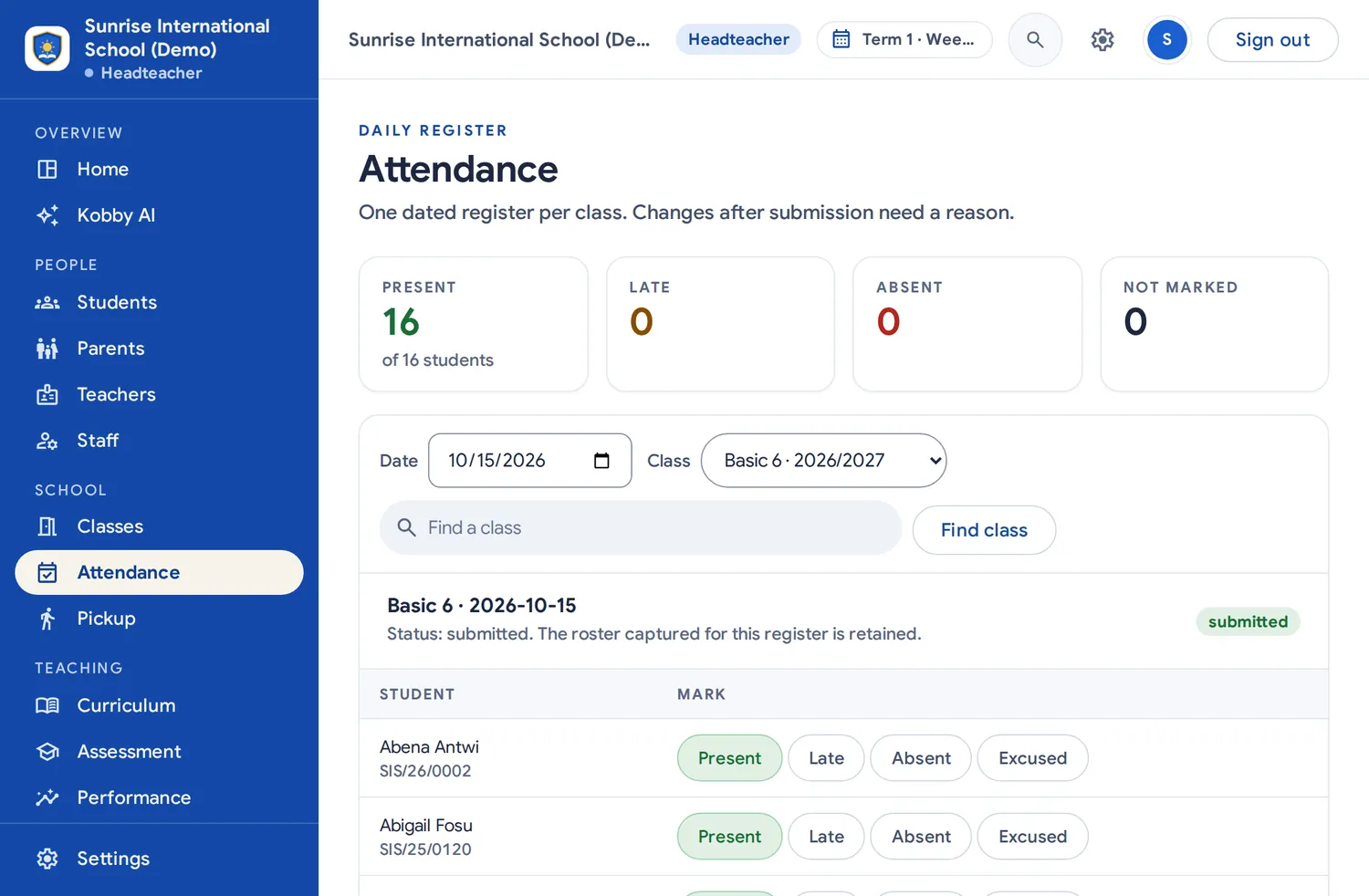Viewport: 1369px width, 896px height.
Task: Click the Abigail Fosu student name
Action: tap(426, 826)
